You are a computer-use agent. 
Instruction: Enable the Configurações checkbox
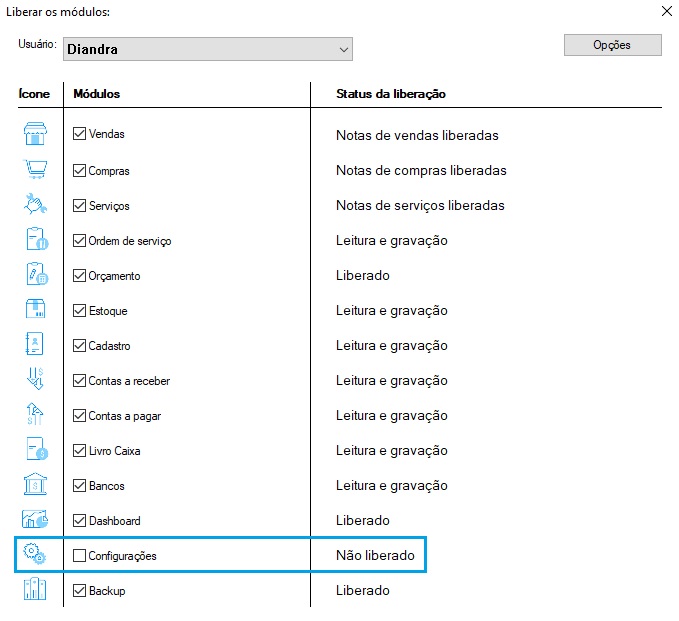click(x=80, y=555)
